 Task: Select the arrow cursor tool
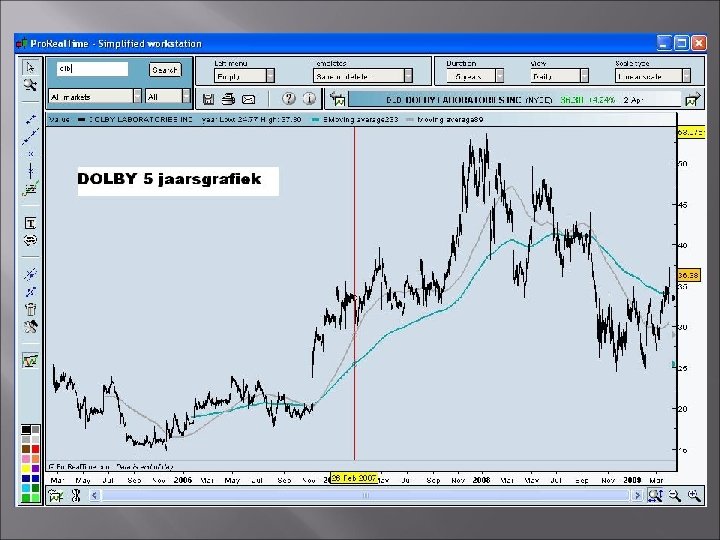(x=30, y=68)
